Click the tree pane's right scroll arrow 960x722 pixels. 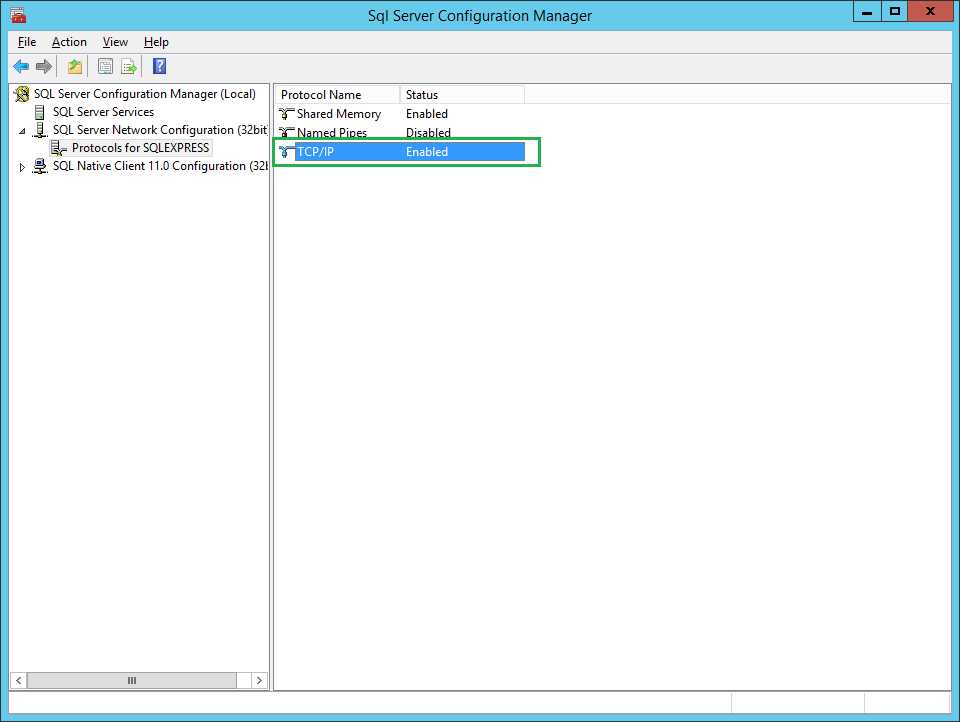pyautogui.click(x=260, y=680)
